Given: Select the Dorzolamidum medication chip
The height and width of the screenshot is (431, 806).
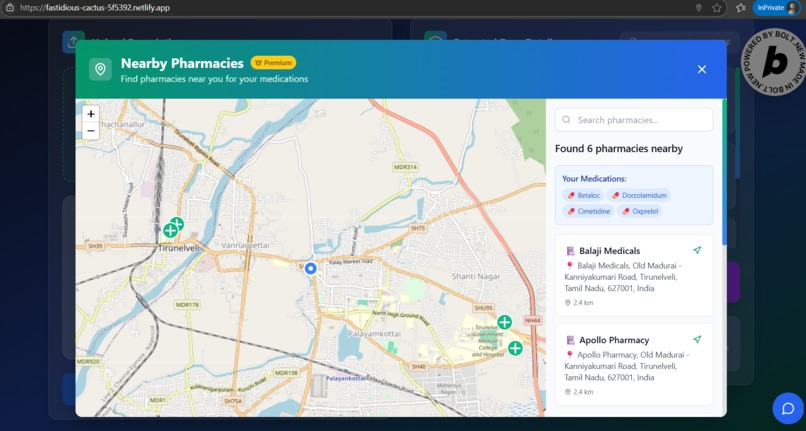Looking at the screenshot, I should pos(639,195).
